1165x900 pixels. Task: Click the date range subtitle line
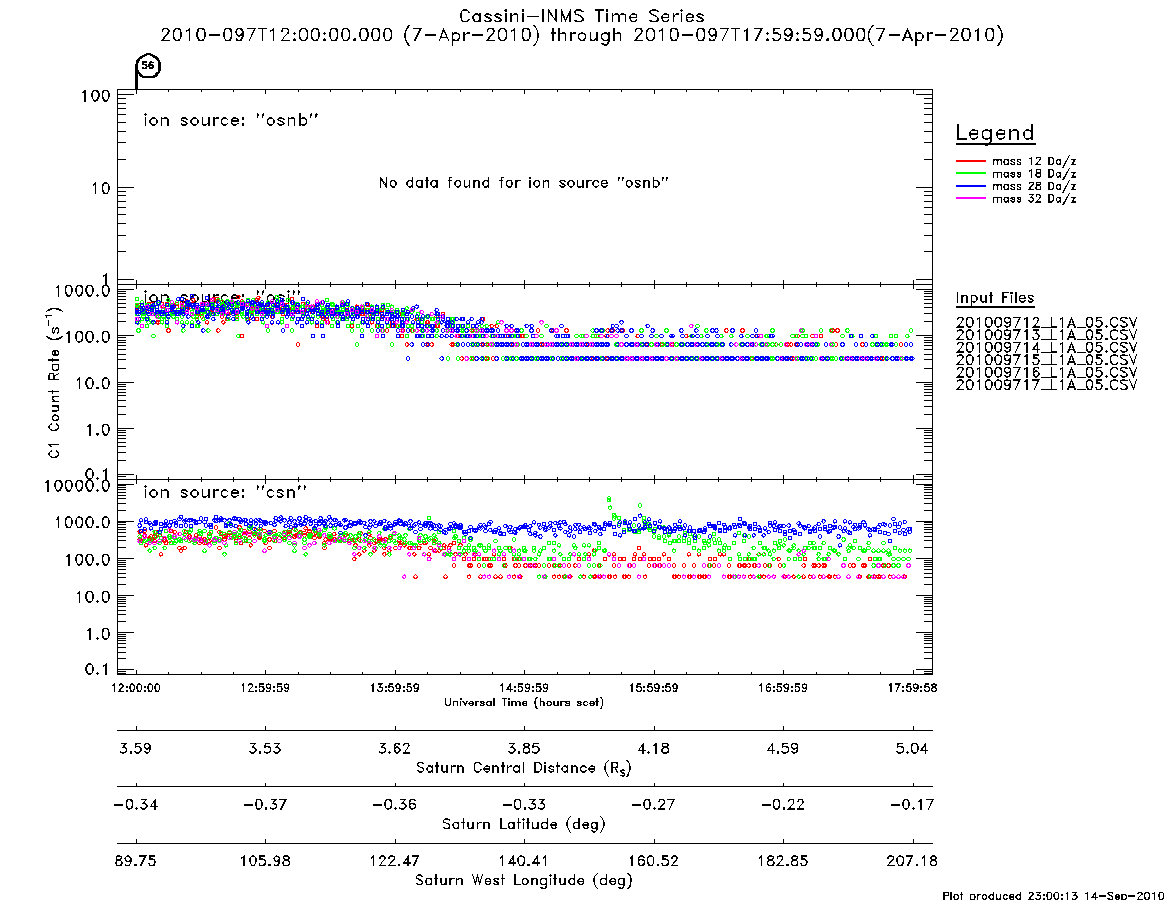coord(582,35)
